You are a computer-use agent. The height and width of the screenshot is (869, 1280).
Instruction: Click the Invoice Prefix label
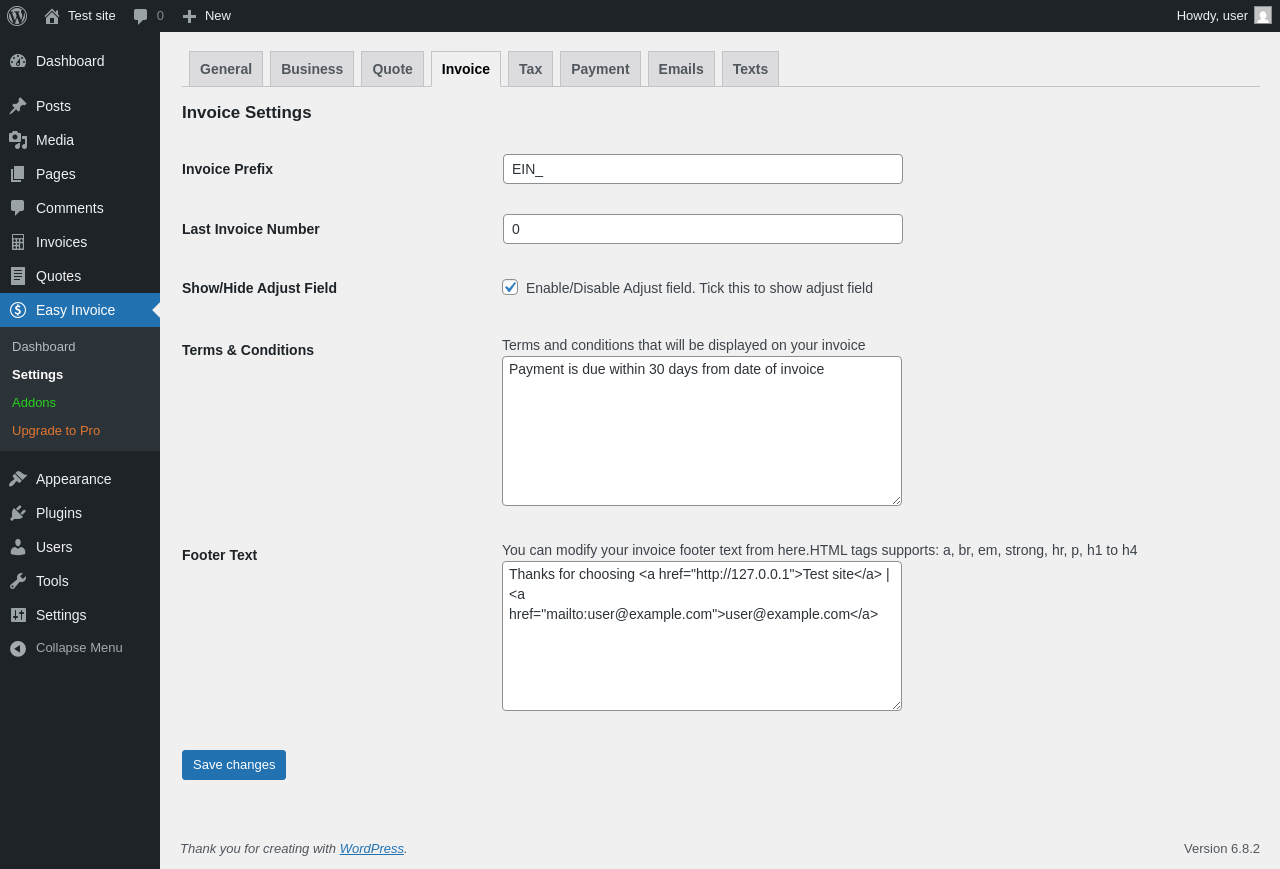(x=227, y=169)
